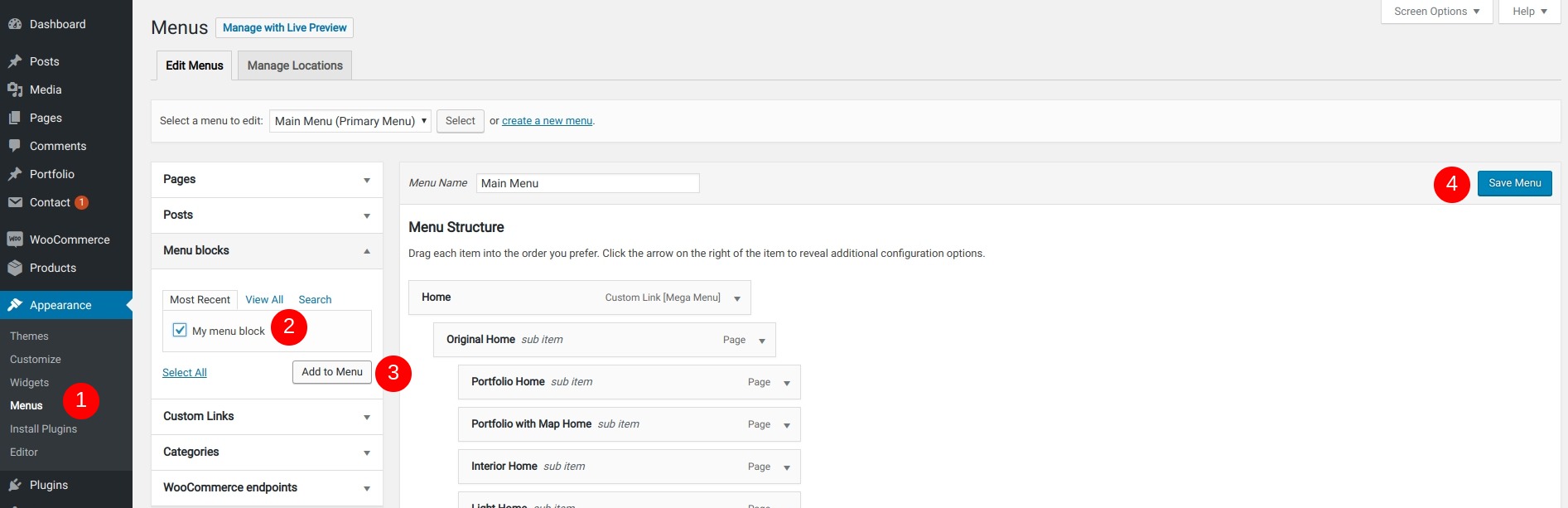Click Manage with Live Preview button
Image resolution: width=1568 pixels, height=508 pixels.
coord(284,27)
